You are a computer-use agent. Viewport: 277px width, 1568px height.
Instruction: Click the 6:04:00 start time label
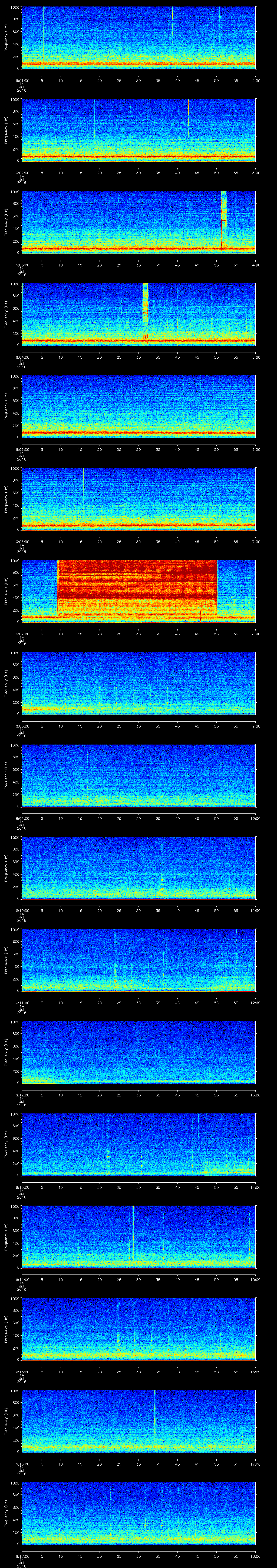[22, 357]
